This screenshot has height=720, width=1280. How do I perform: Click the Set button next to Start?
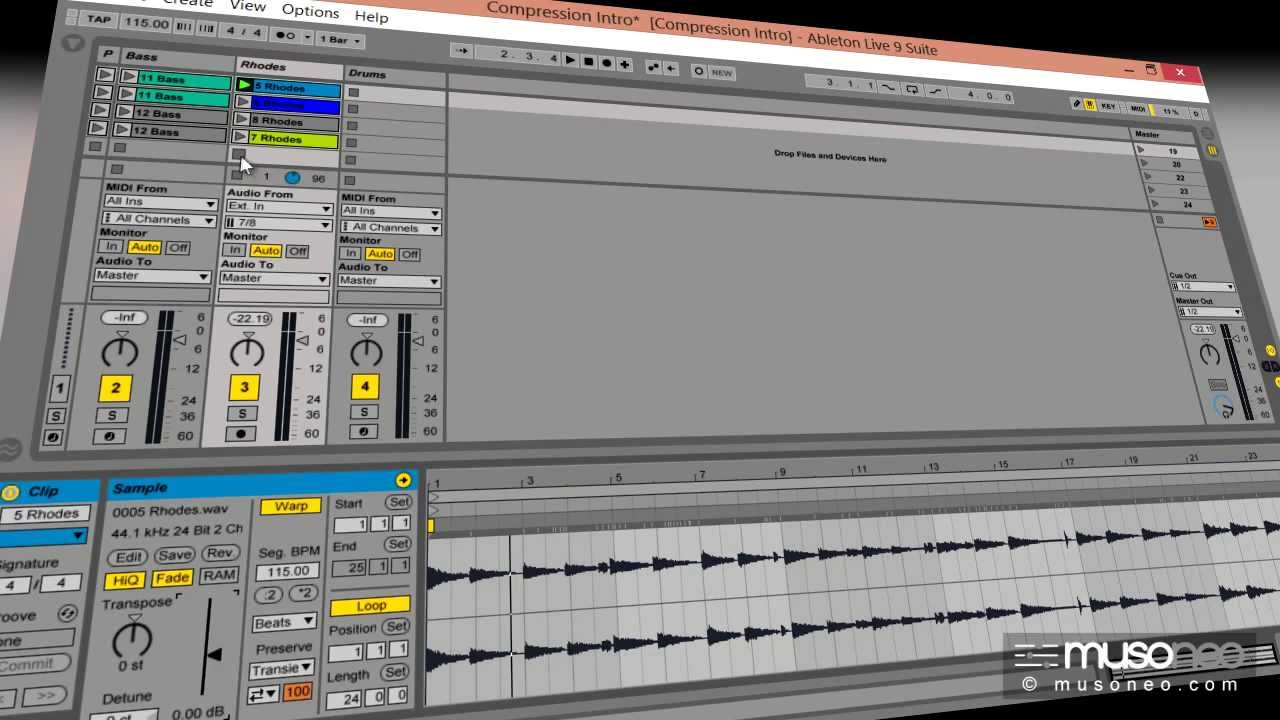[x=399, y=502]
